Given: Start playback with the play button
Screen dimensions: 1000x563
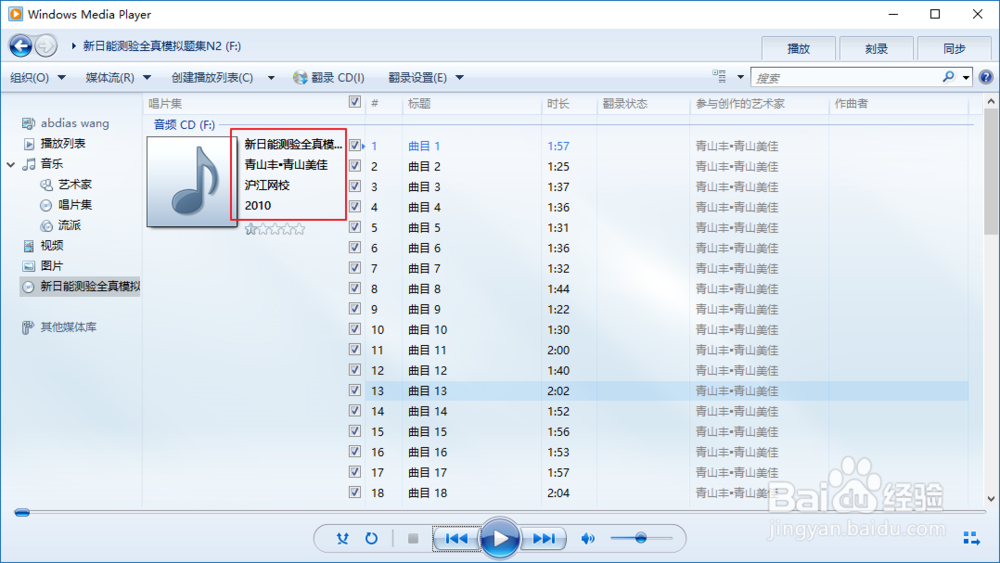Looking at the screenshot, I should click(499, 539).
